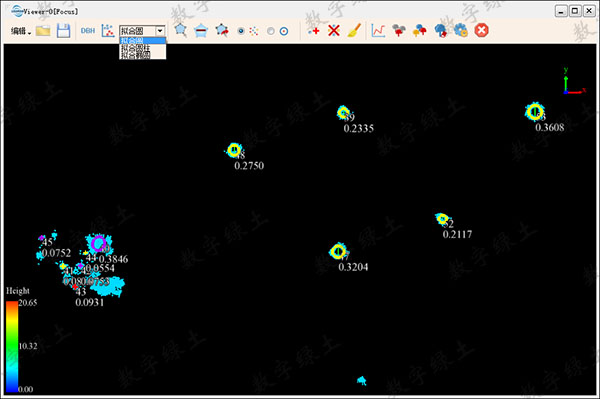600x399 pixels.
Task: Clear with the yellow broom icon
Action: tap(354, 31)
